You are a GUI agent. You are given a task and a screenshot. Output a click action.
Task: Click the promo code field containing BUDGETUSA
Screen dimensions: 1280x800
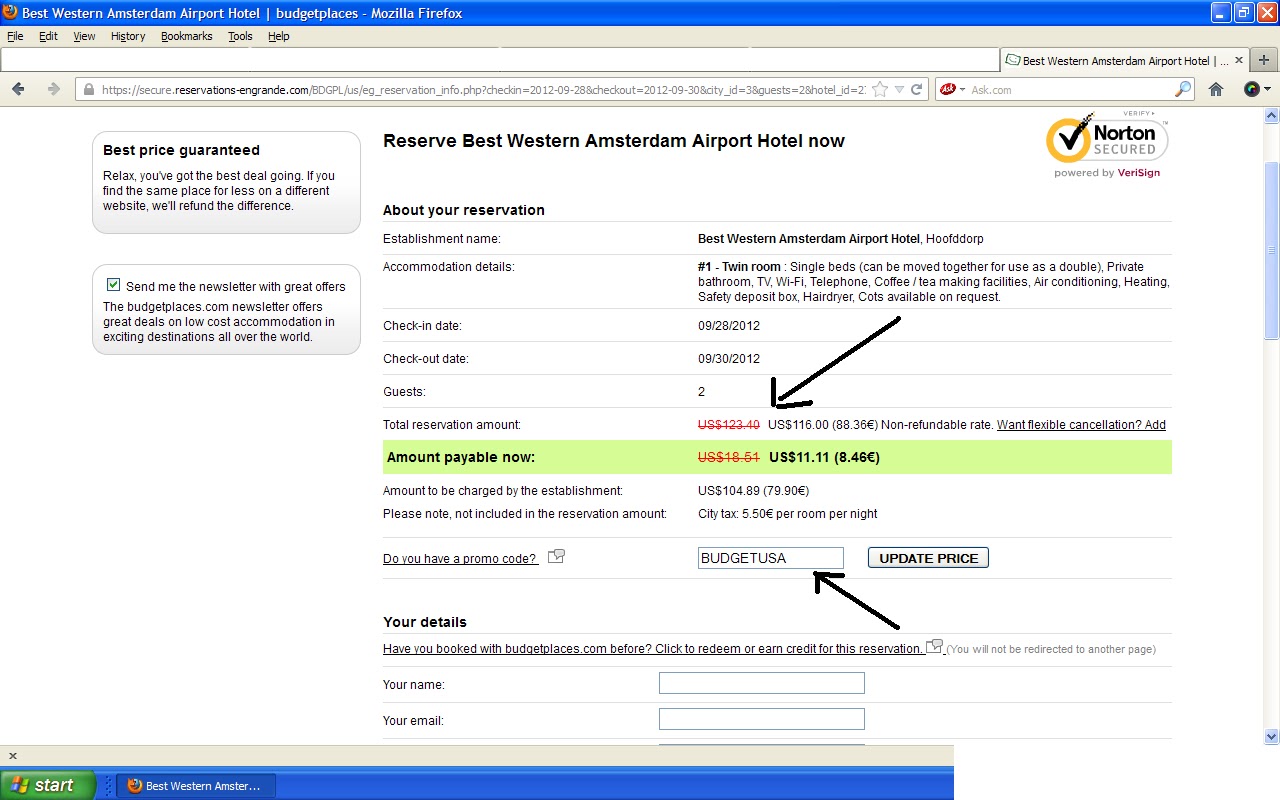pyautogui.click(x=771, y=558)
